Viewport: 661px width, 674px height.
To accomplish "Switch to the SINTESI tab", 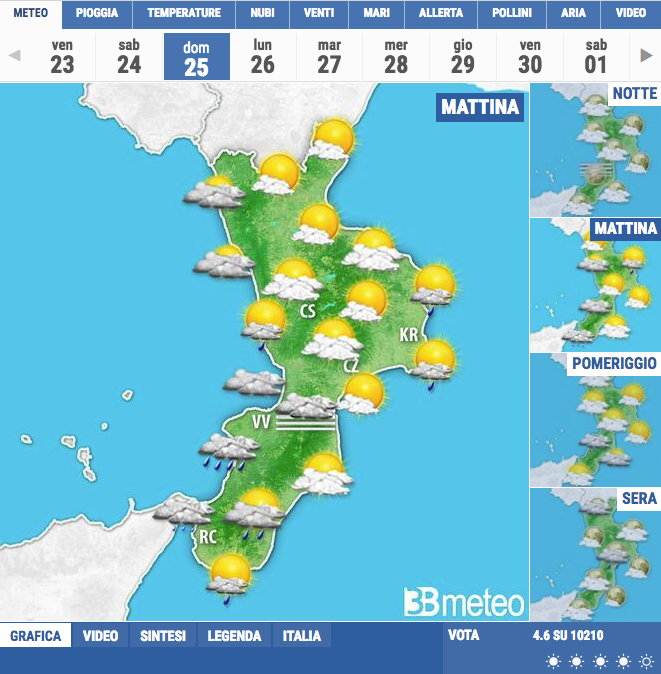I will (x=163, y=635).
